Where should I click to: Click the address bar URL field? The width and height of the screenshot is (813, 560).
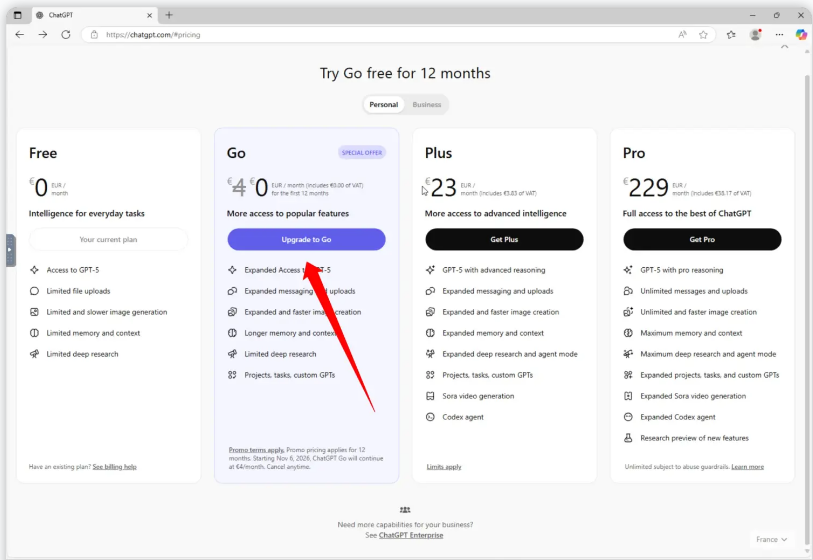pos(380,34)
